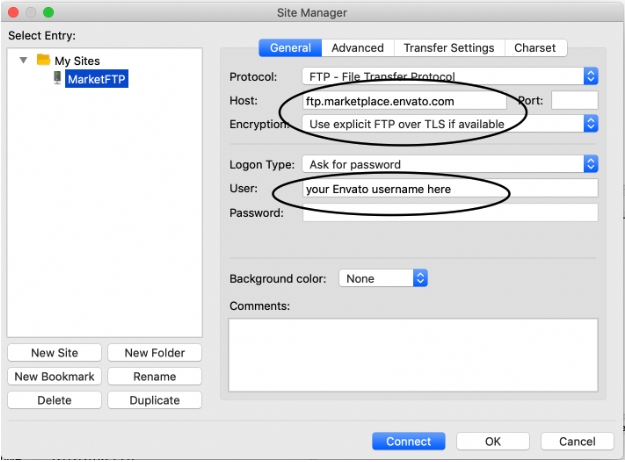The height and width of the screenshot is (462, 625).
Task: Open the Protocol dropdown
Action: pyautogui.click(x=449, y=76)
